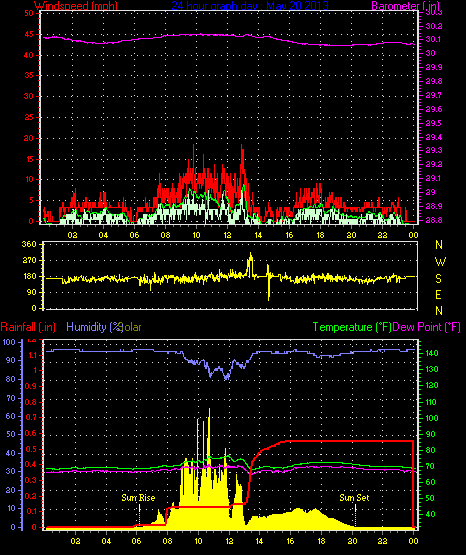Click "270" on the wind direction axis
Image resolution: width=466 pixels, height=555 pixels.
click(29, 261)
